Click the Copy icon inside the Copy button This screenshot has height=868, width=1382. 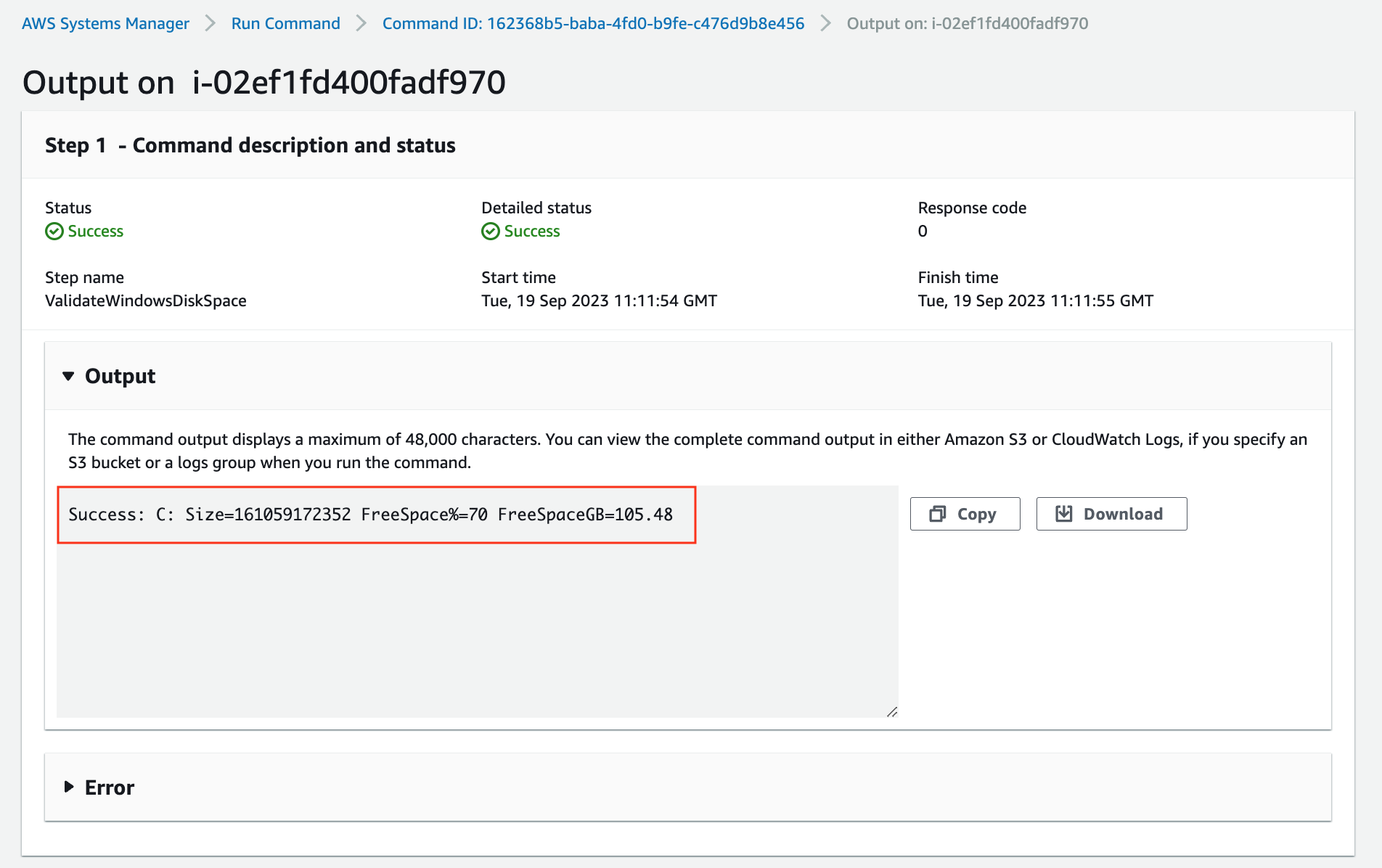point(939,513)
